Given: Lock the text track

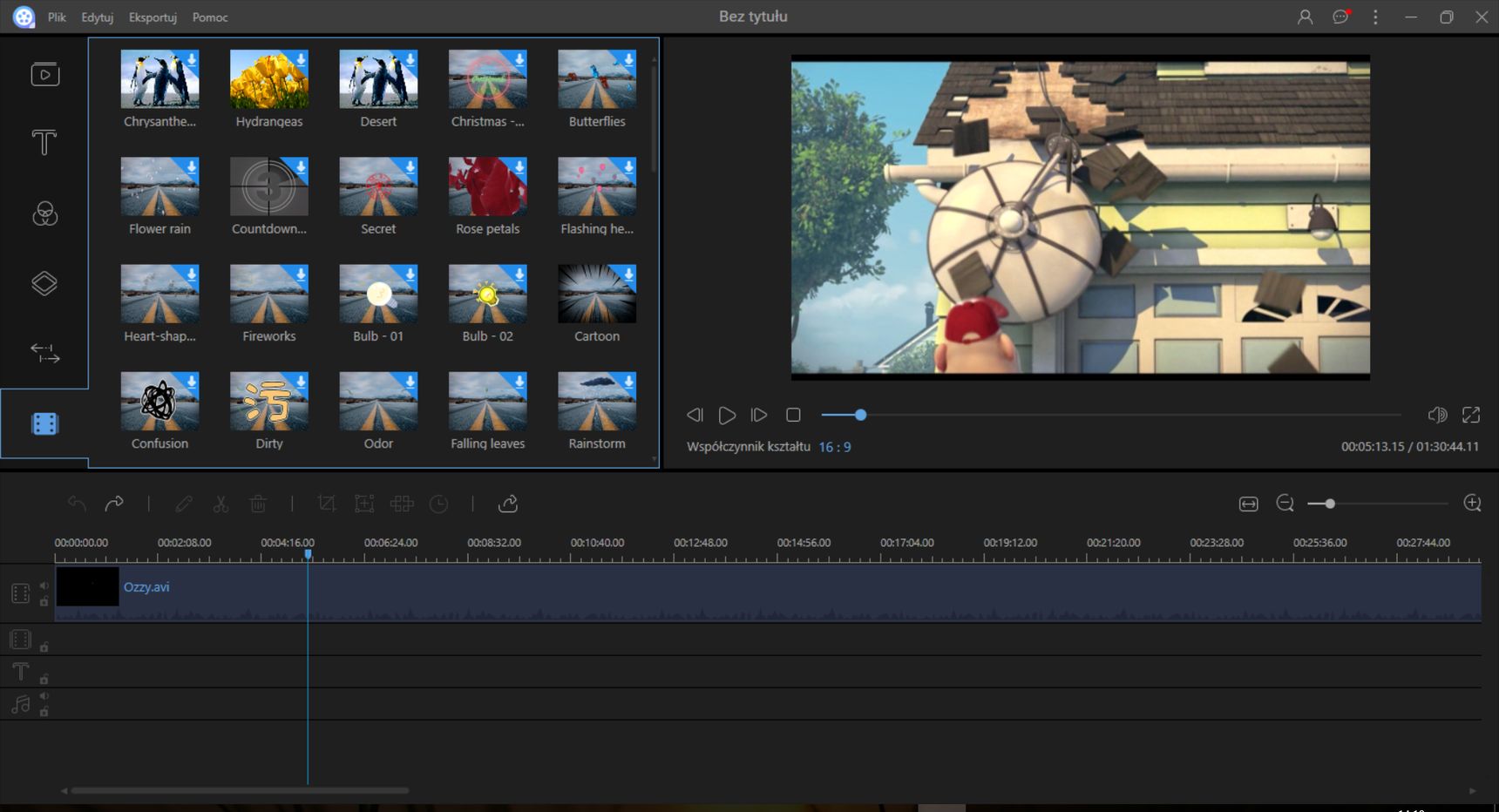Looking at the screenshot, I should pos(44,679).
